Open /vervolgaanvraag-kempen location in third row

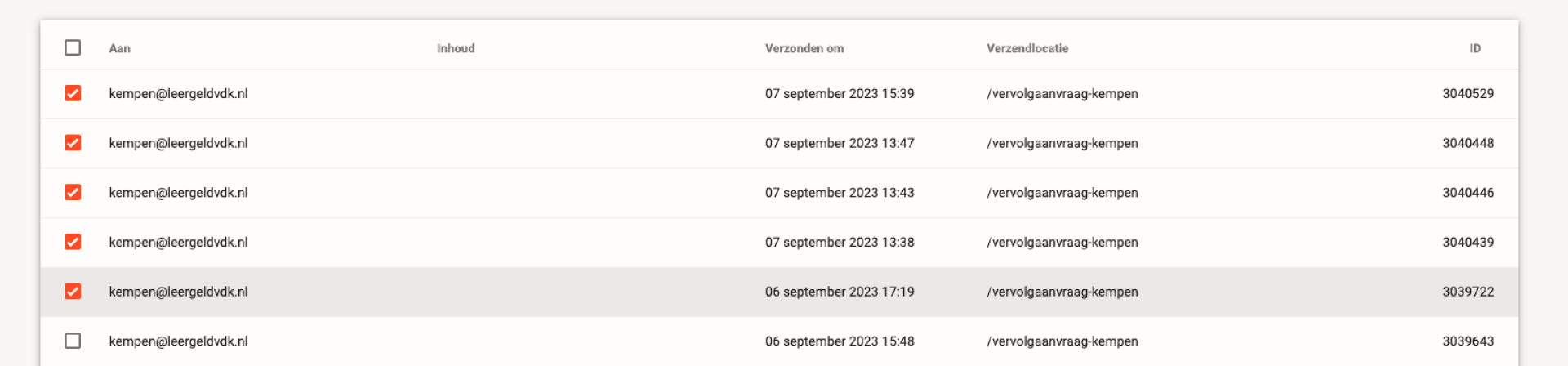click(1062, 193)
